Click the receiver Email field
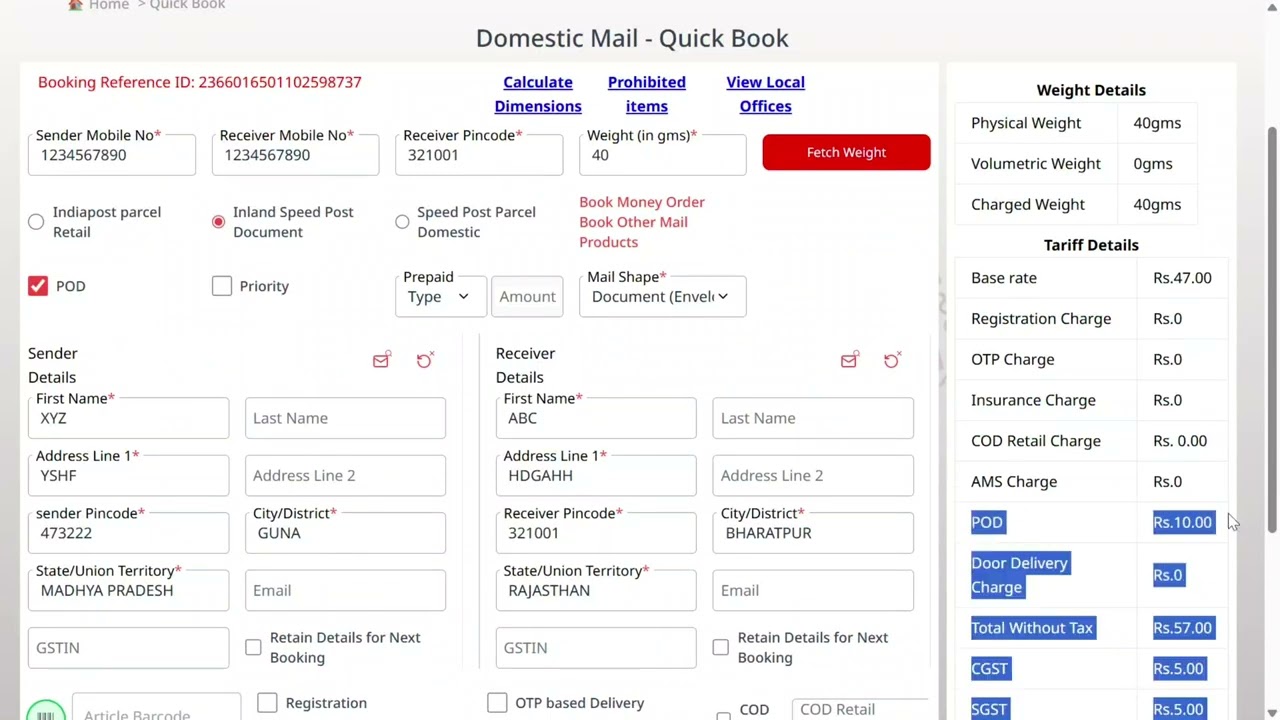The height and width of the screenshot is (720, 1280). [813, 590]
